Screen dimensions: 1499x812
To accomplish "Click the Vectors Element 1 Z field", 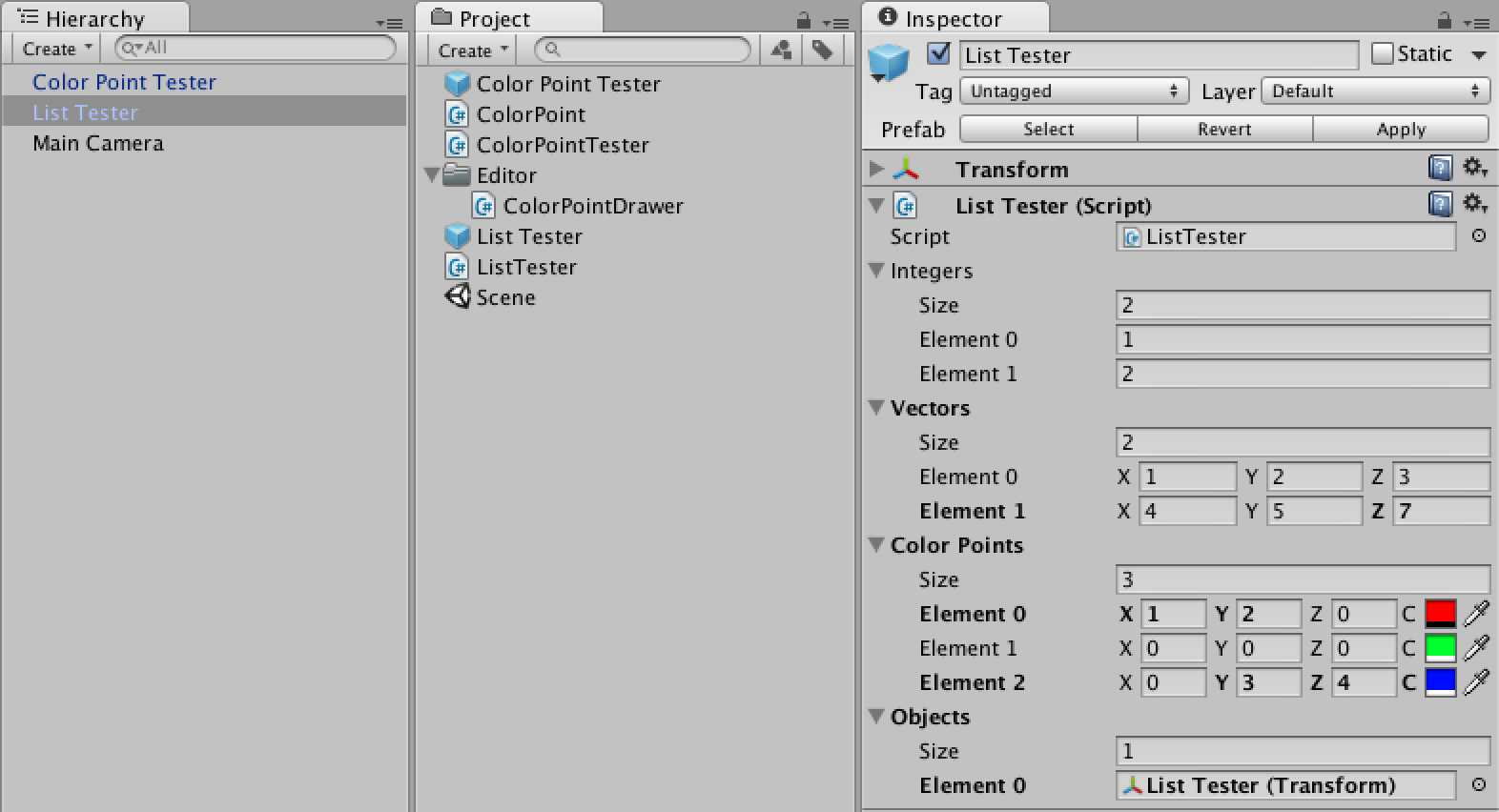I will click(x=1441, y=511).
